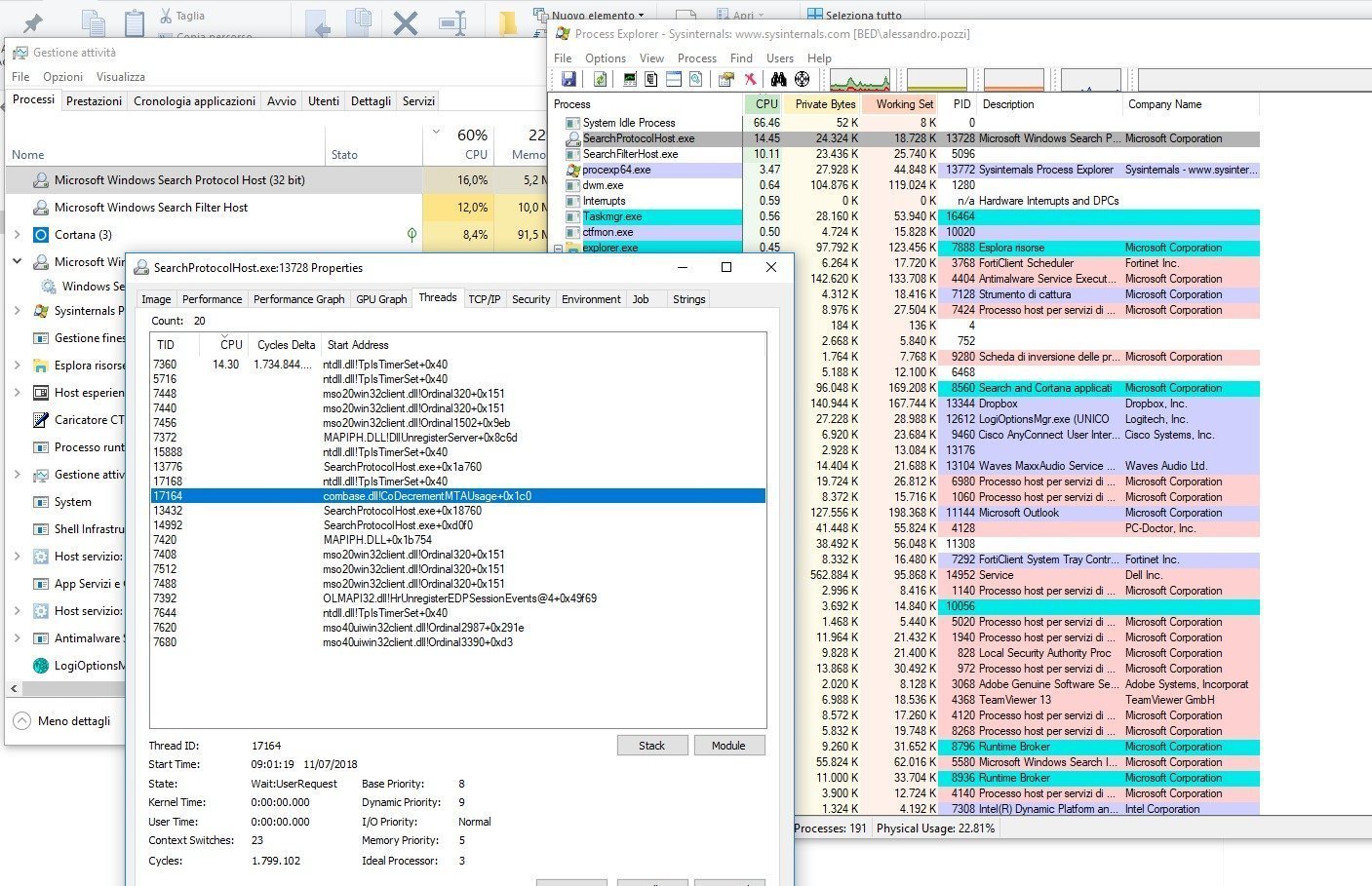Click the LogiOptionsMgr icon in Task Manager
The image size is (1372, 886).
tap(41, 666)
